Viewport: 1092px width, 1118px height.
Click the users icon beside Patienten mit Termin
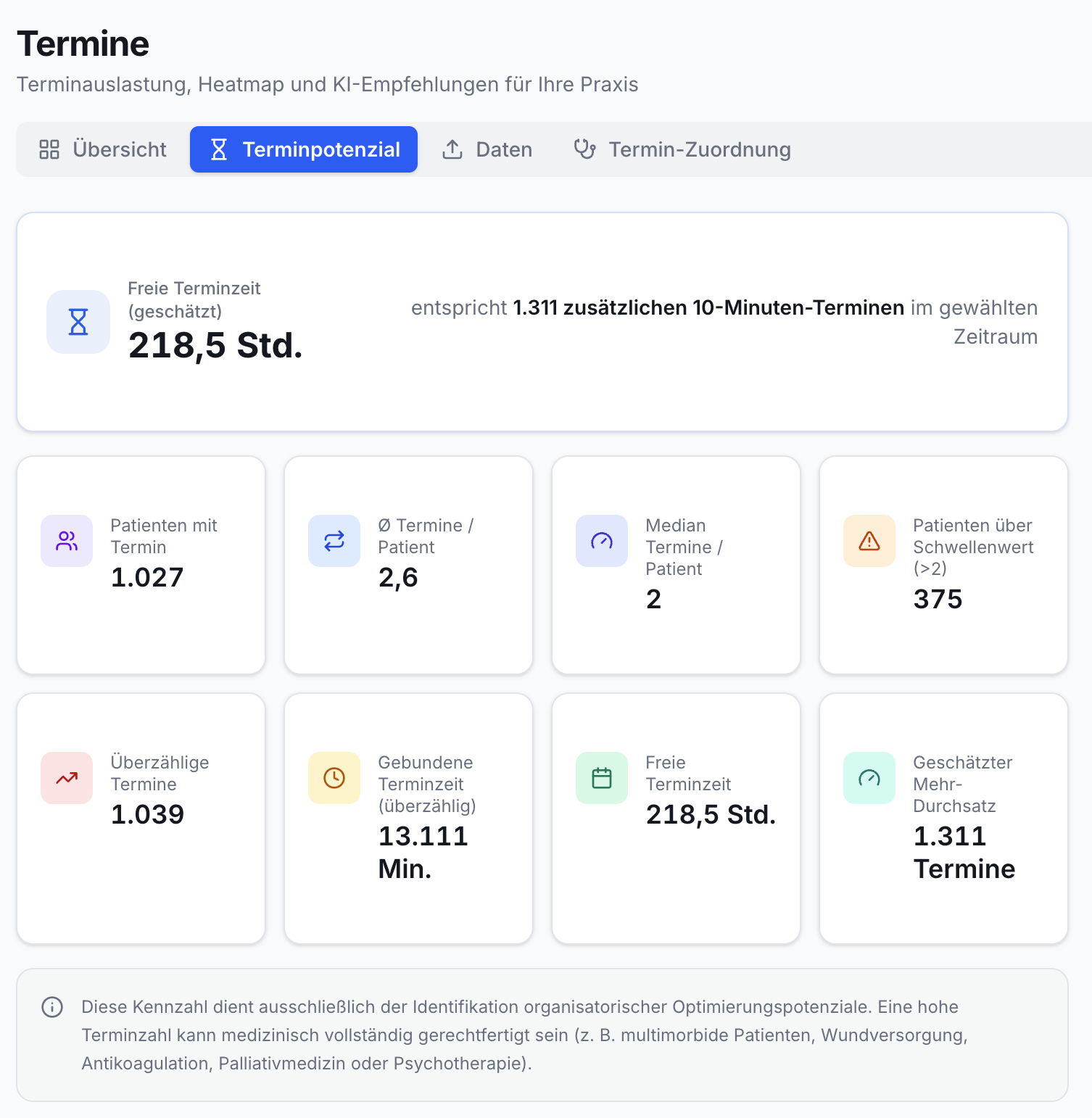click(67, 541)
